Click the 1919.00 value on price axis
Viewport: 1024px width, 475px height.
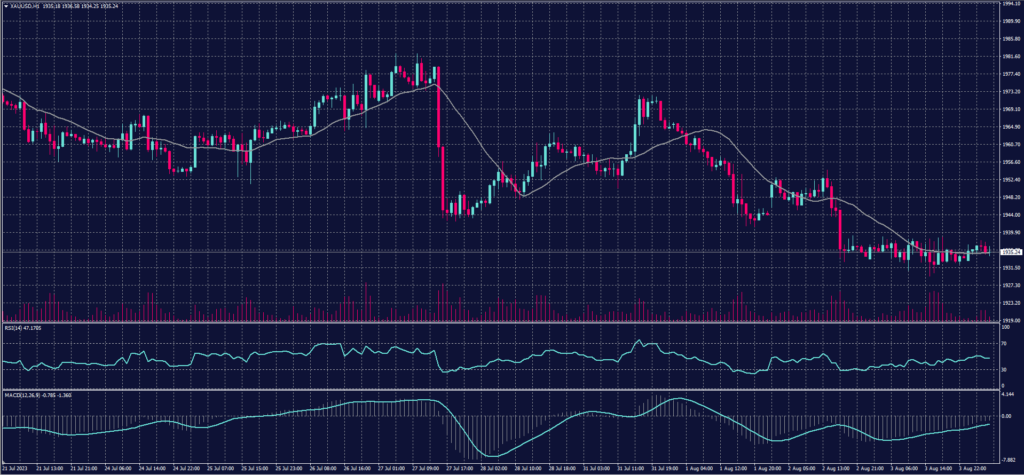[x=1009, y=320]
